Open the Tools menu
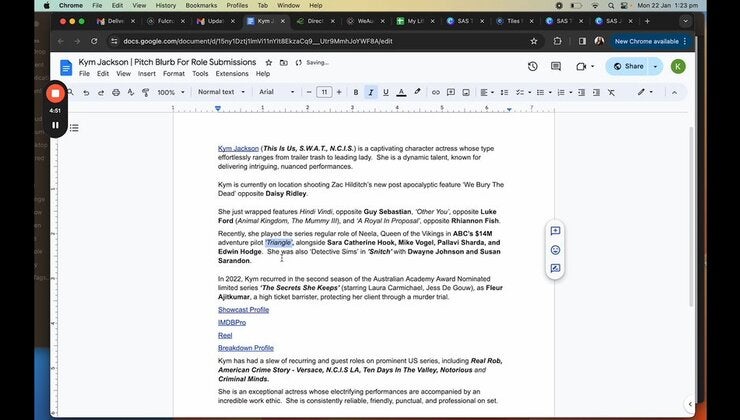The image size is (740, 420). click(200, 74)
